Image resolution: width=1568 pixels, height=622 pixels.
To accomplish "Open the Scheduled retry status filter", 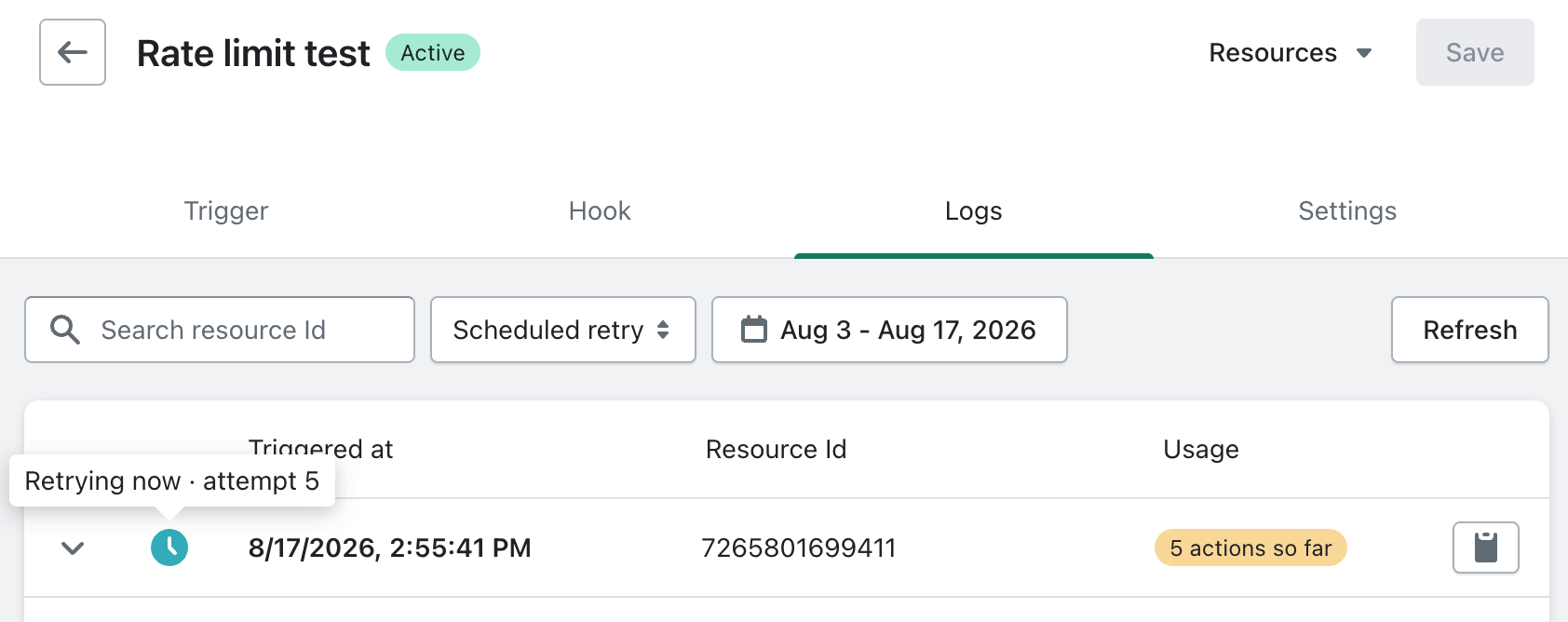I will click(563, 330).
